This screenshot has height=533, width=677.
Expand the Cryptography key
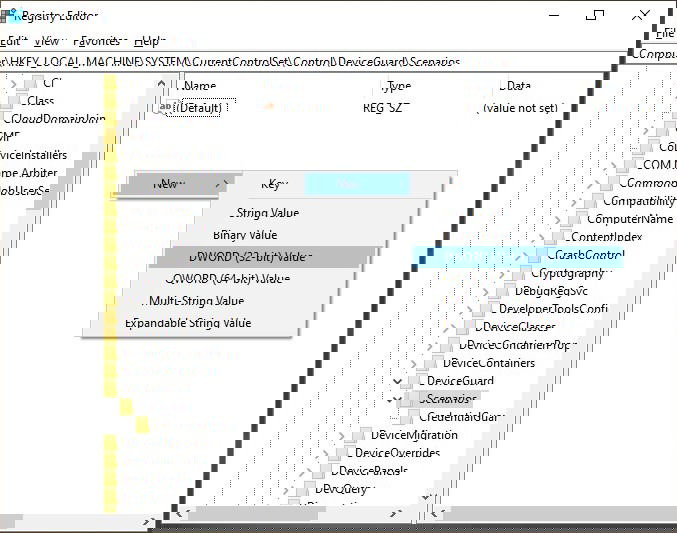(x=502, y=274)
